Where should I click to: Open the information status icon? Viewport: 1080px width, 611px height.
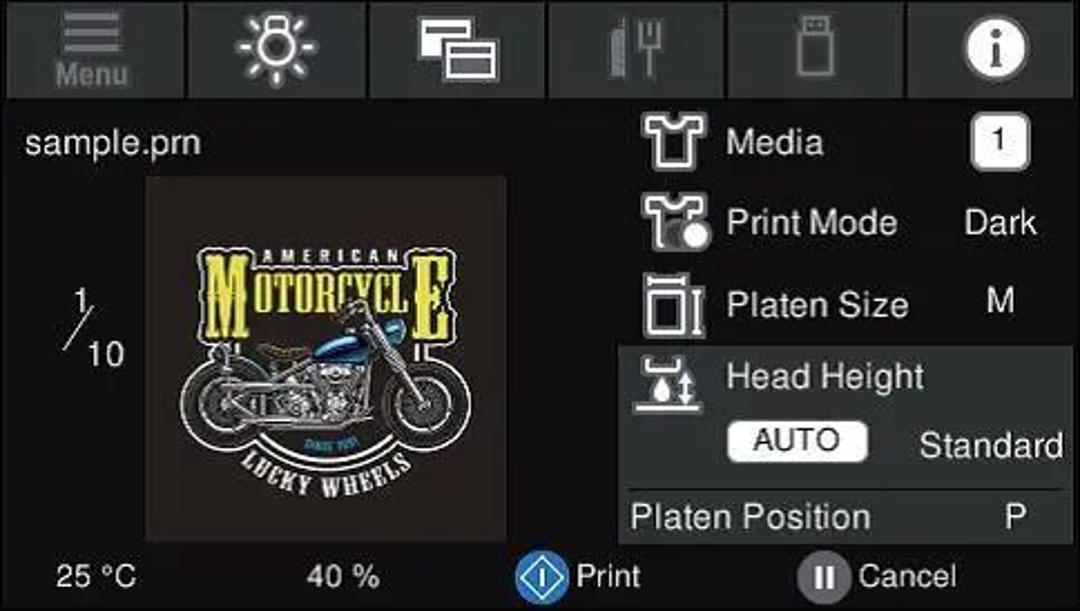pos(994,50)
